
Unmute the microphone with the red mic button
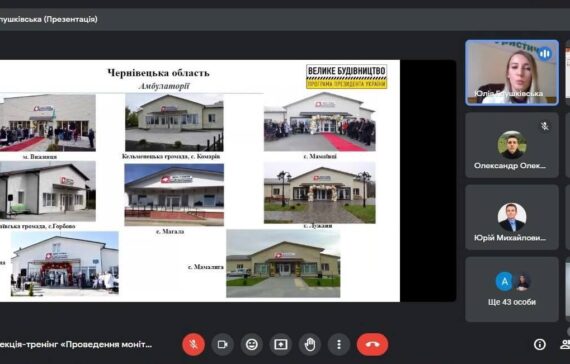193,344
